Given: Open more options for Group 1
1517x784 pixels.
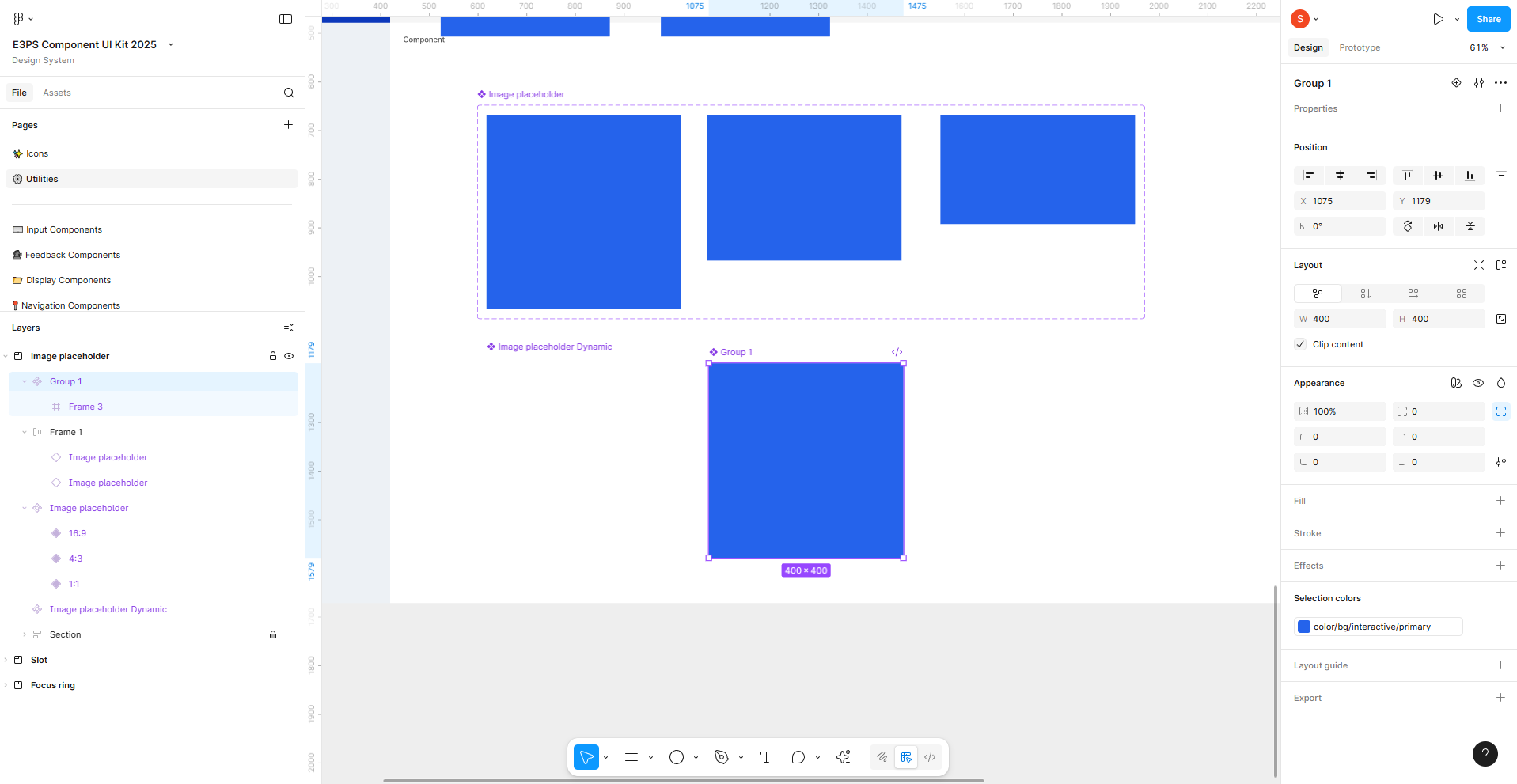Looking at the screenshot, I should pyautogui.click(x=1500, y=83).
